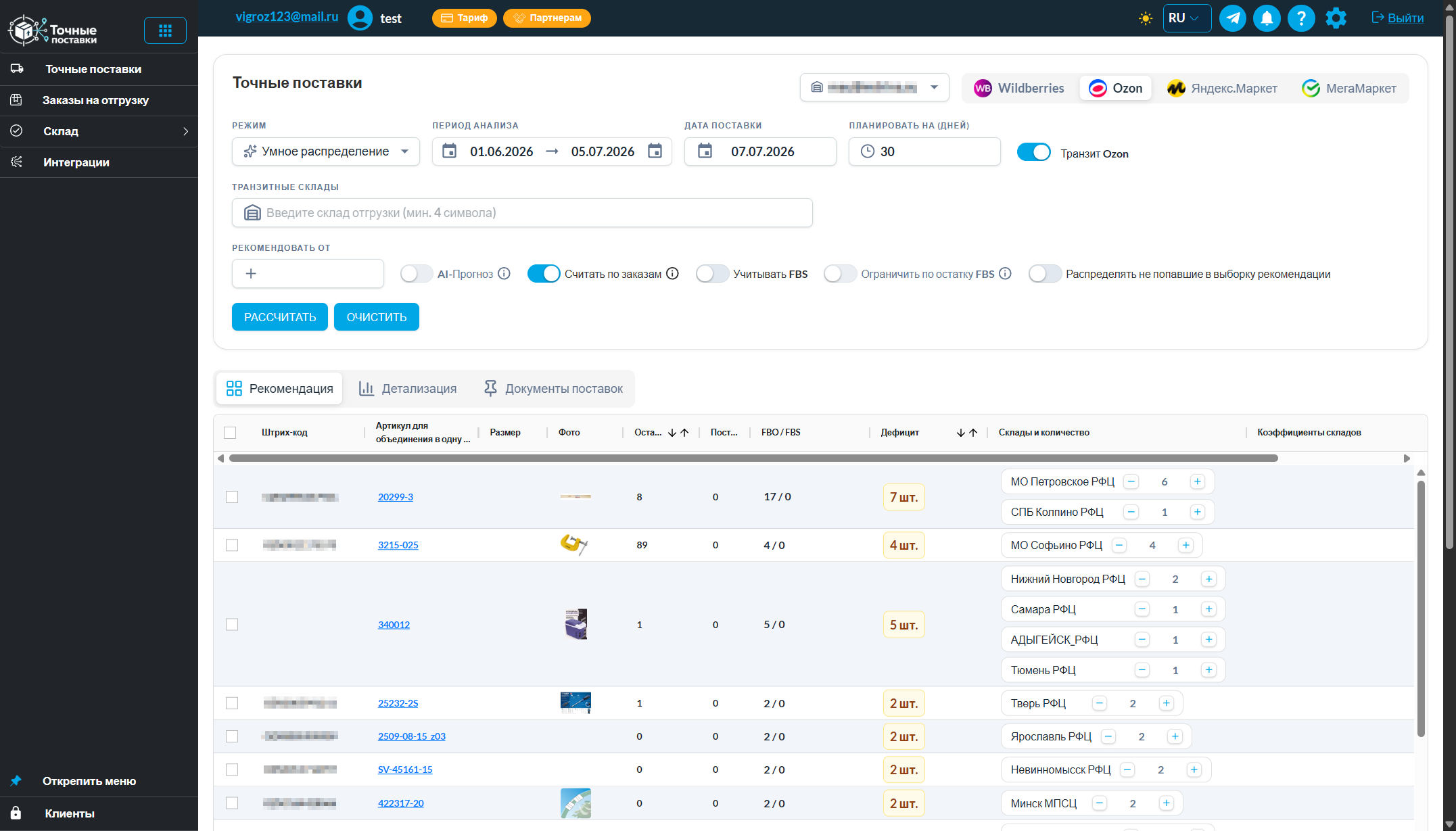
Task: Sort Остаток column descending arrow
Action: click(672, 433)
